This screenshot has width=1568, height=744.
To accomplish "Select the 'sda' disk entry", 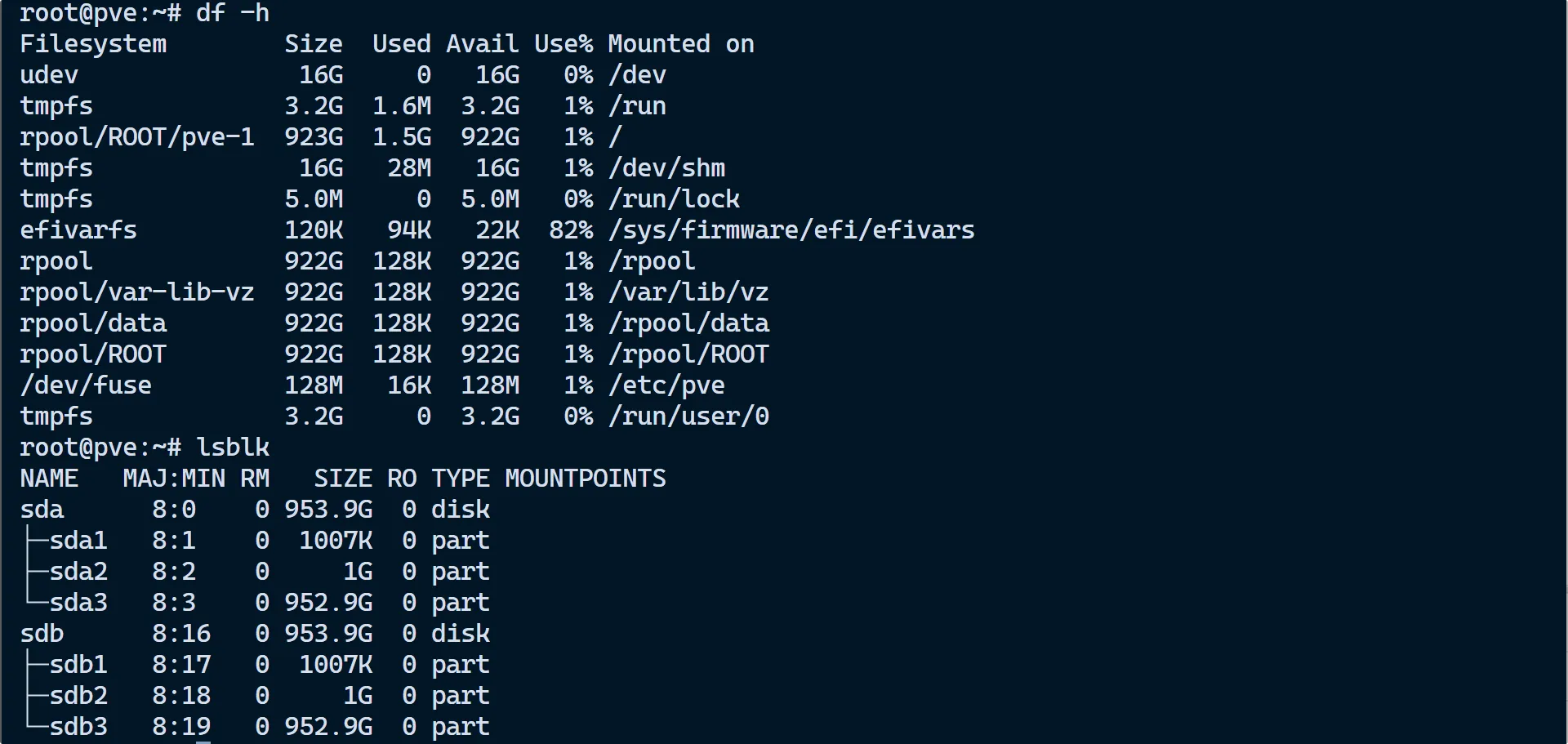I will [x=42, y=510].
